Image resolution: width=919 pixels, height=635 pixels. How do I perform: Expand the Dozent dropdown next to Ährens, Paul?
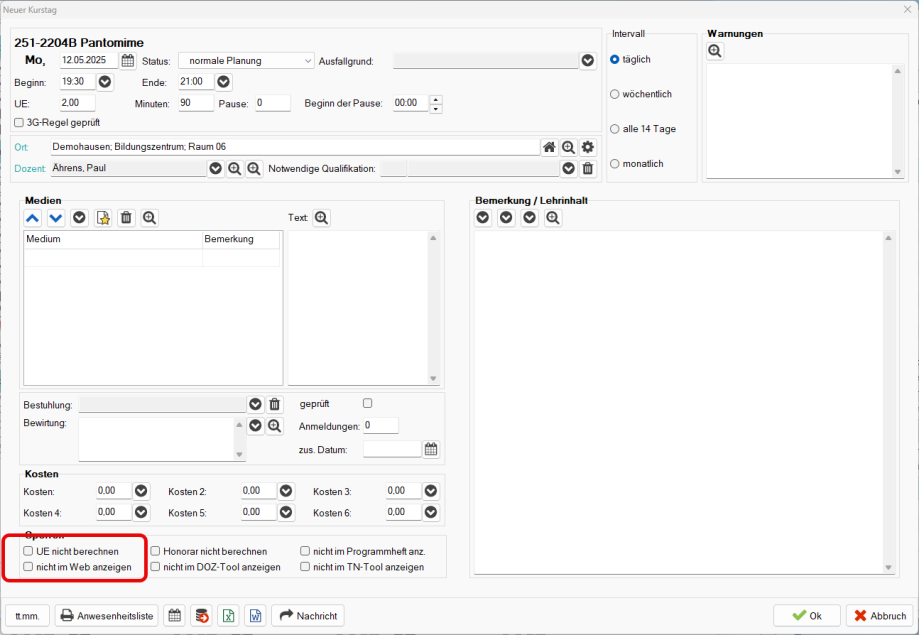coord(216,169)
